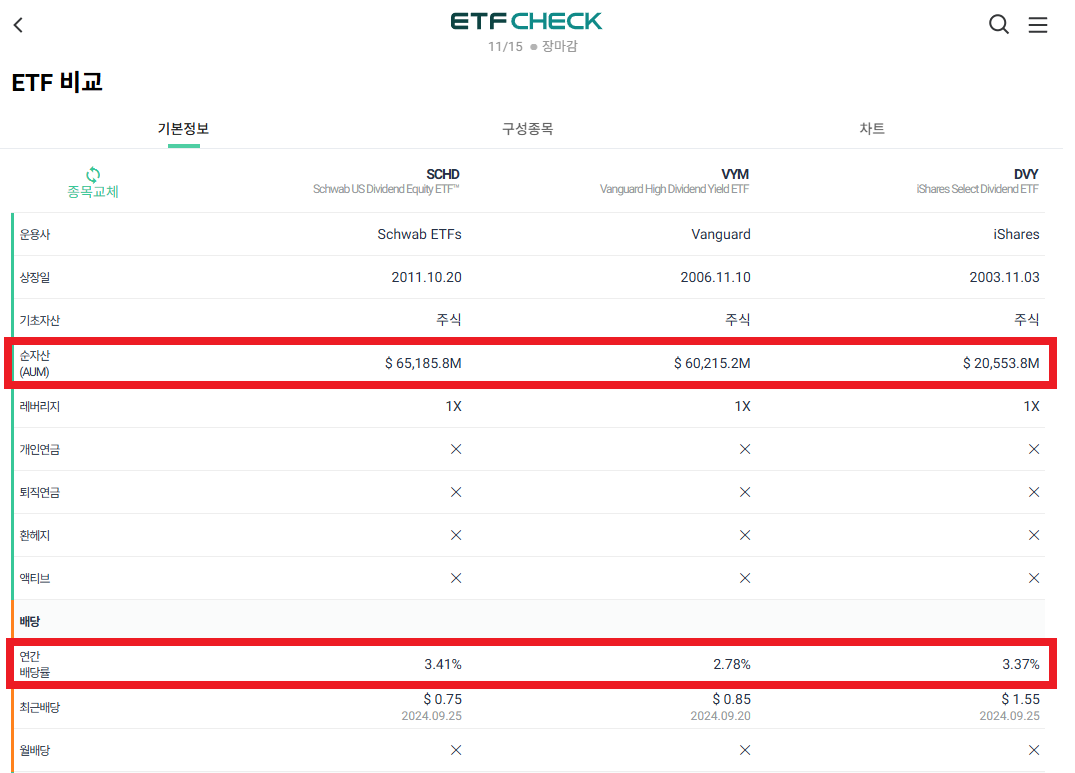Viewport: 1075px width, 773px height.
Task: Click the ETF CHECK logo
Action: [x=527, y=20]
